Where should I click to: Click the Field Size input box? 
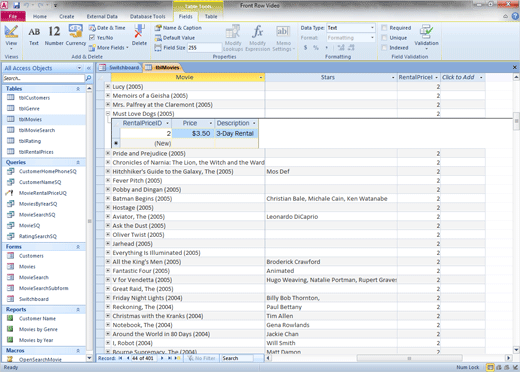point(204,48)
